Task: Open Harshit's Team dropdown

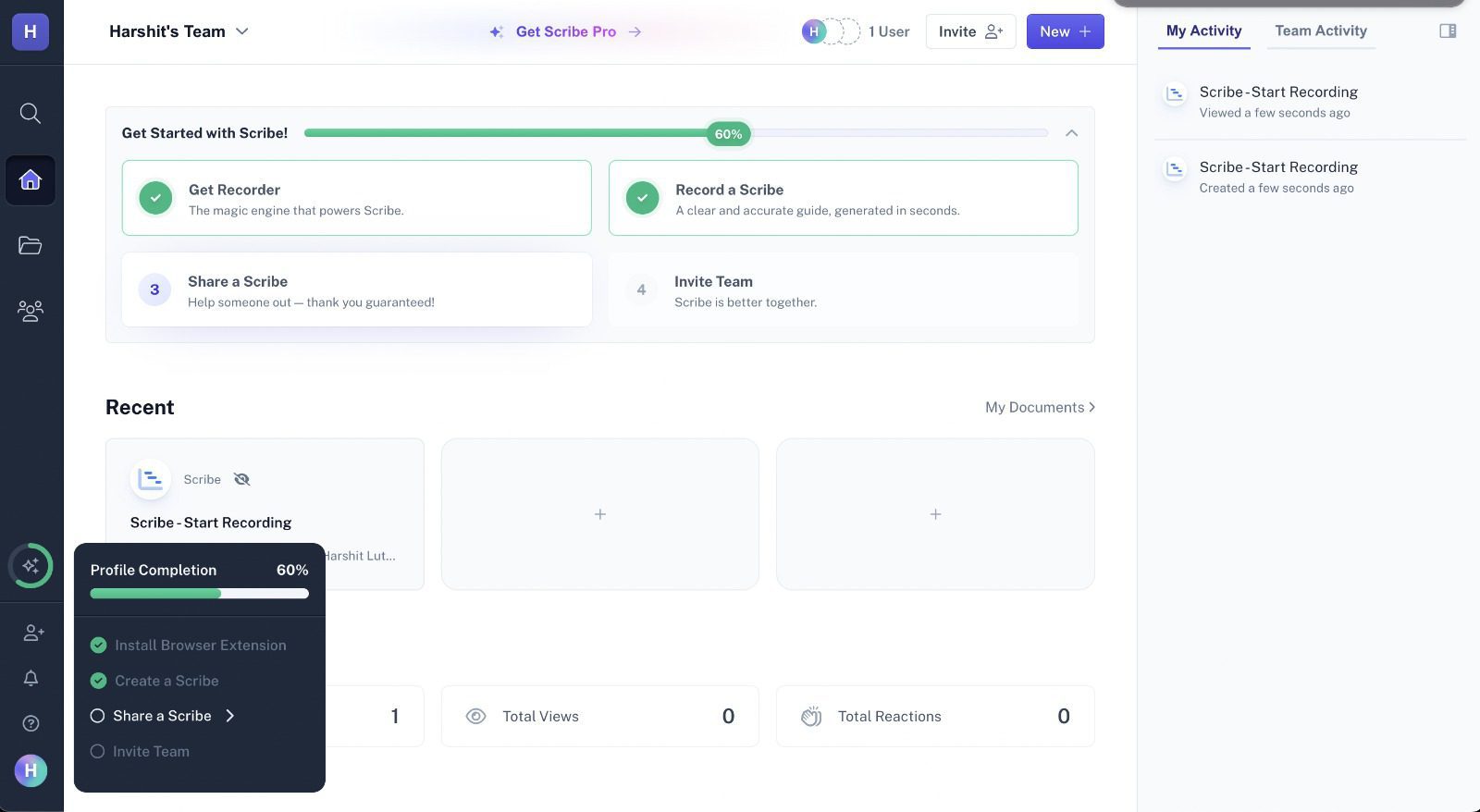Action: pyautogui.click(x=179, y=31)
